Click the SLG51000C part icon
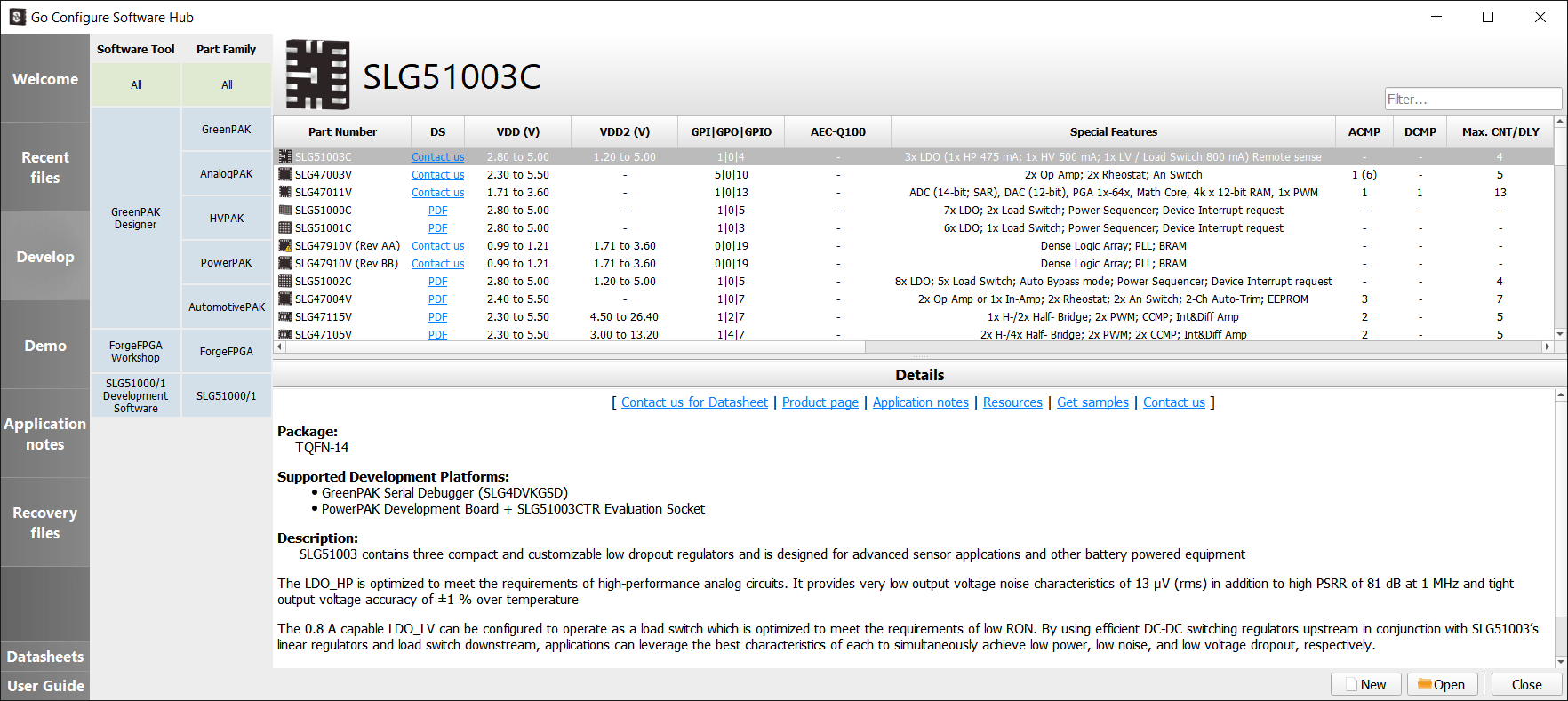Viewport: 1568px width, 701px height. pyautogui.click(x=284, y=211)
